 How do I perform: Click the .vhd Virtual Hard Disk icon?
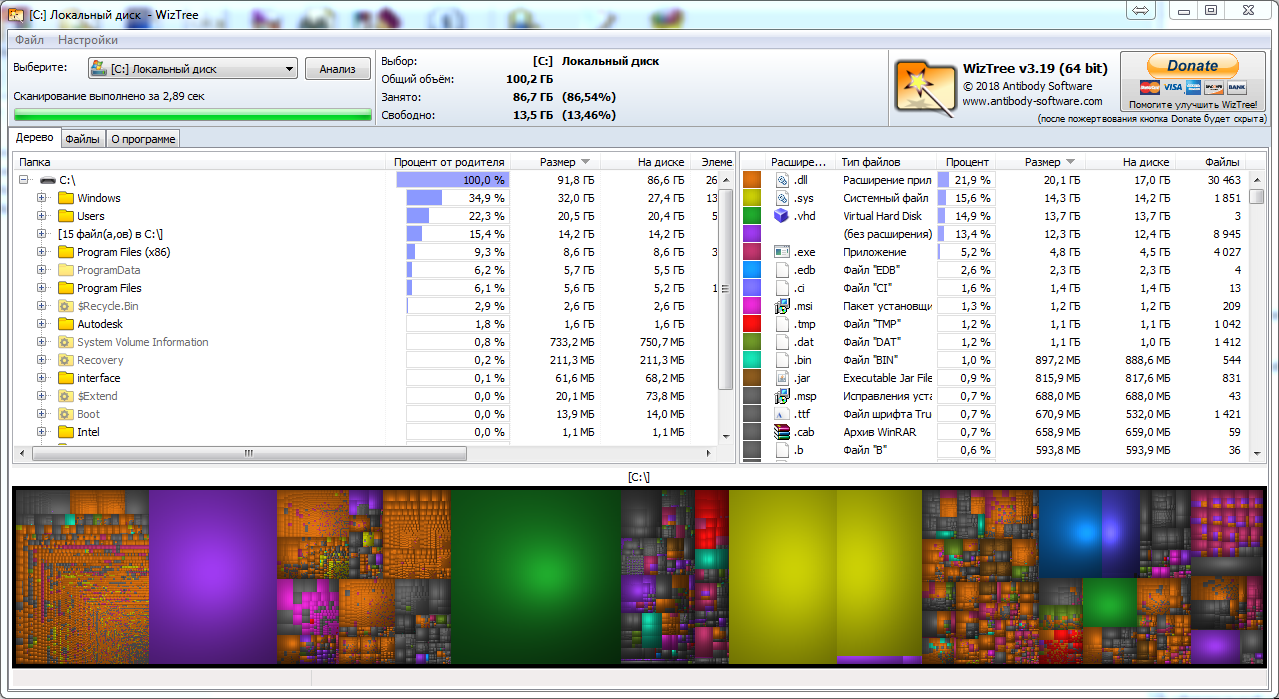point(782,216)
